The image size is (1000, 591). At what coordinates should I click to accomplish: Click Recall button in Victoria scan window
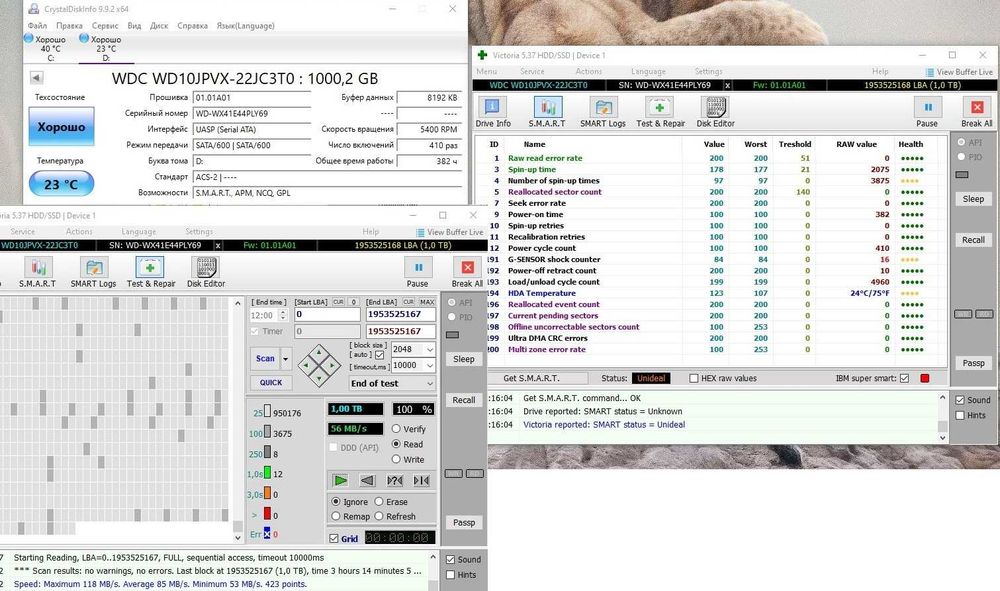(x=464, y=400)
